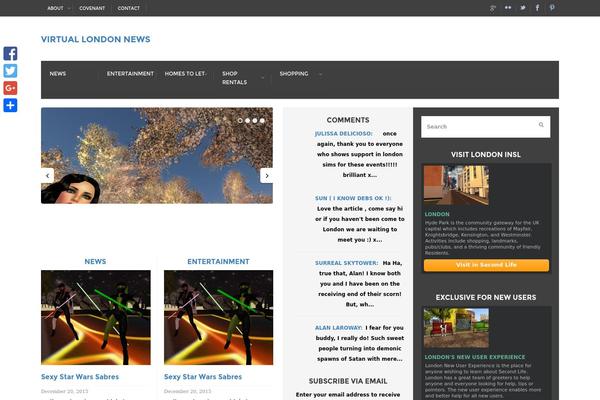
Task: Open Pinterest icon in top bar
Action: (x=552, y=8)
